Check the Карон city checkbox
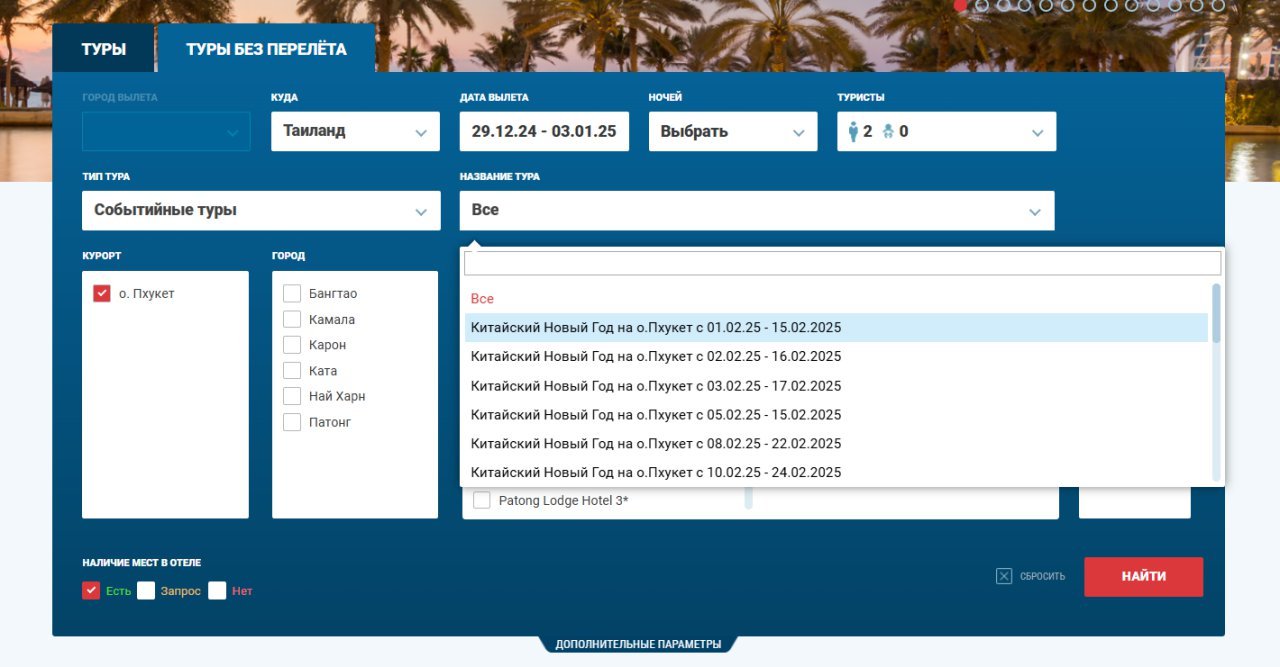Image resolution: width=1280 pixels, height=667 pixels. click(x=292, y=345)
